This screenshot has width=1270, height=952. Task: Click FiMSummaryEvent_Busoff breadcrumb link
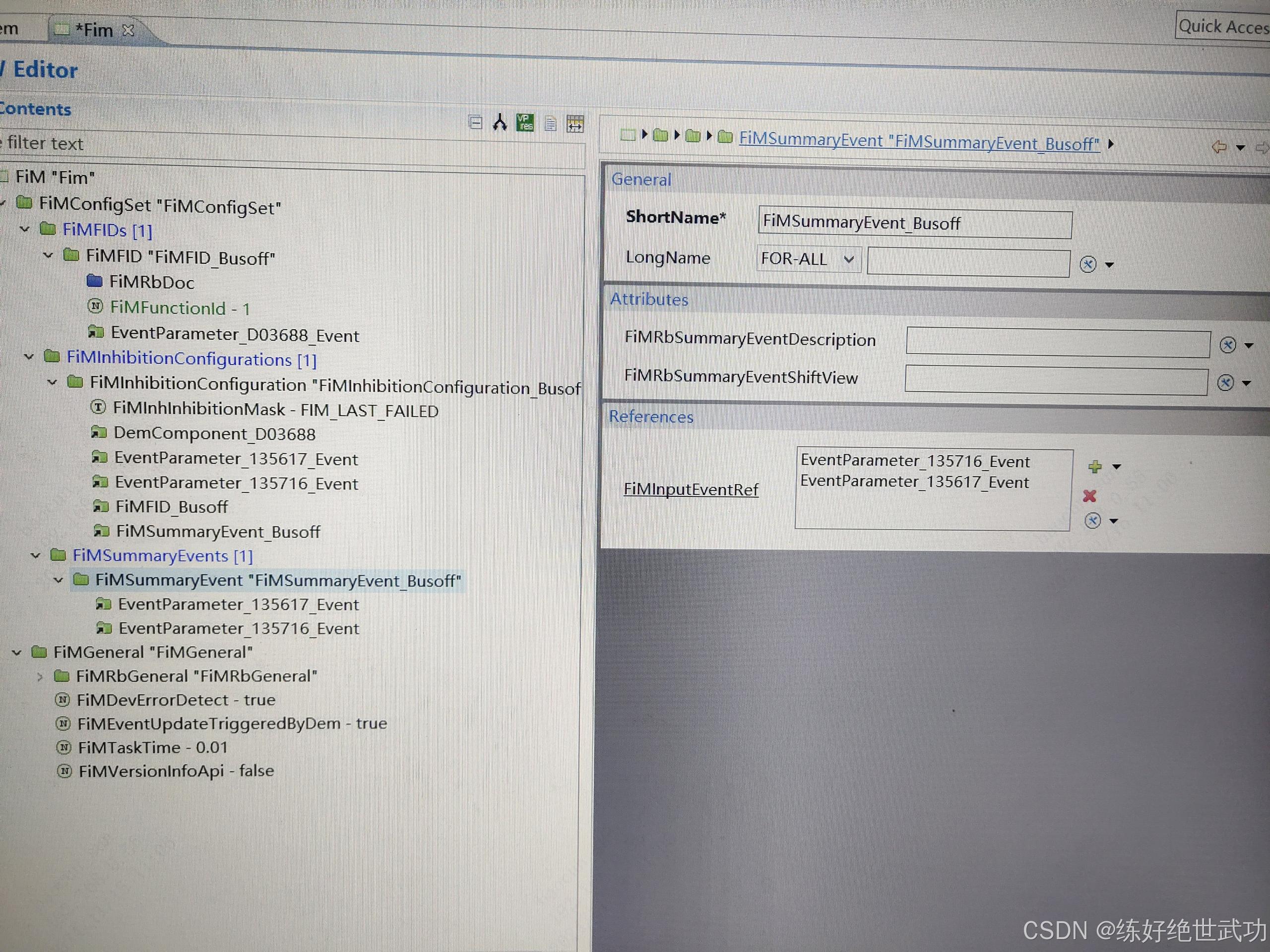[x=919, y=141]
